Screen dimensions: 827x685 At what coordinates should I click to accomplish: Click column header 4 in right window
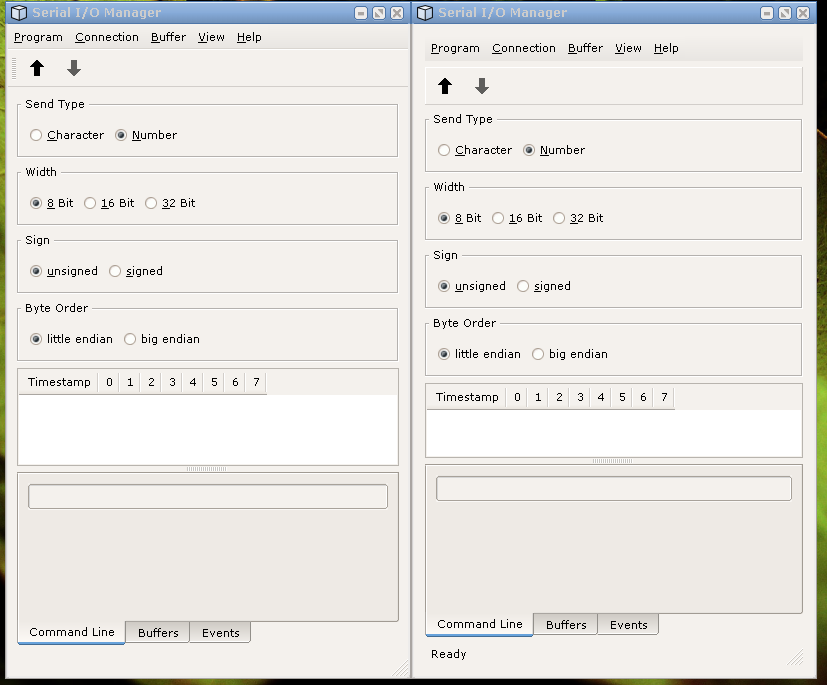(x=601, y=397)
